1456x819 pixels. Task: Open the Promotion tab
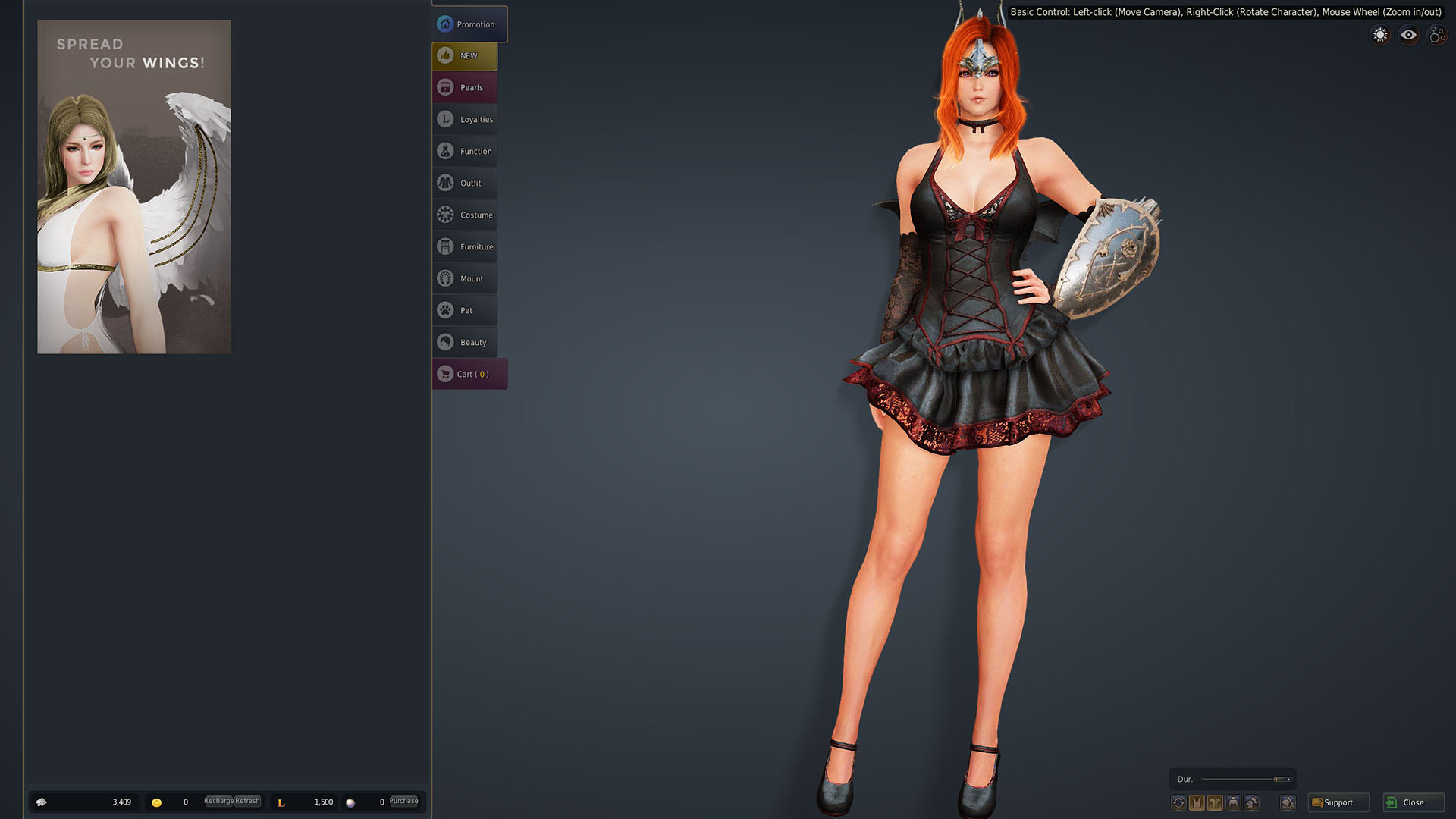coord(469,24)
